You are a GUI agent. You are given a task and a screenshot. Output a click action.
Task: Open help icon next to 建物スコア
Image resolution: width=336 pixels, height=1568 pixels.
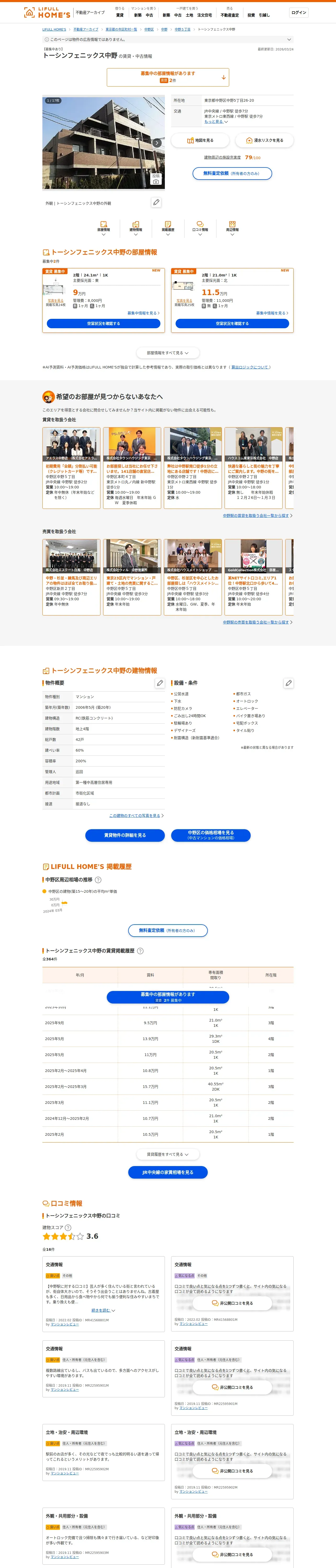(x=68, y=1228)
